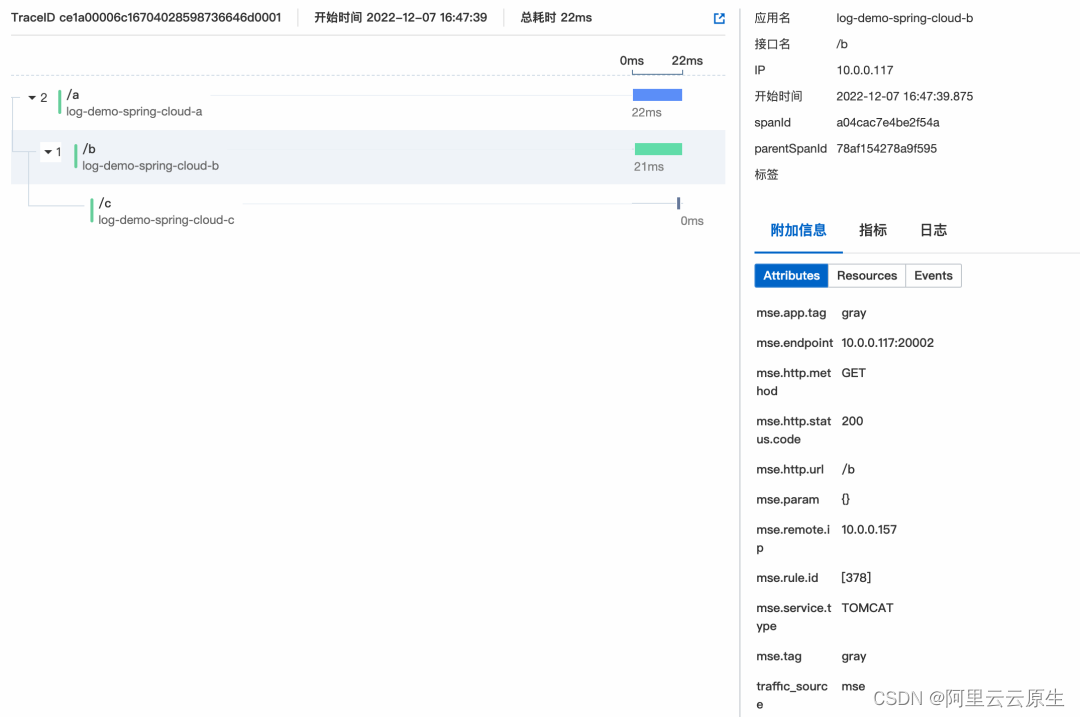Click mse.service.type value TOMCAT
This screenshot has width=1080, height=717.
[867, 608]
